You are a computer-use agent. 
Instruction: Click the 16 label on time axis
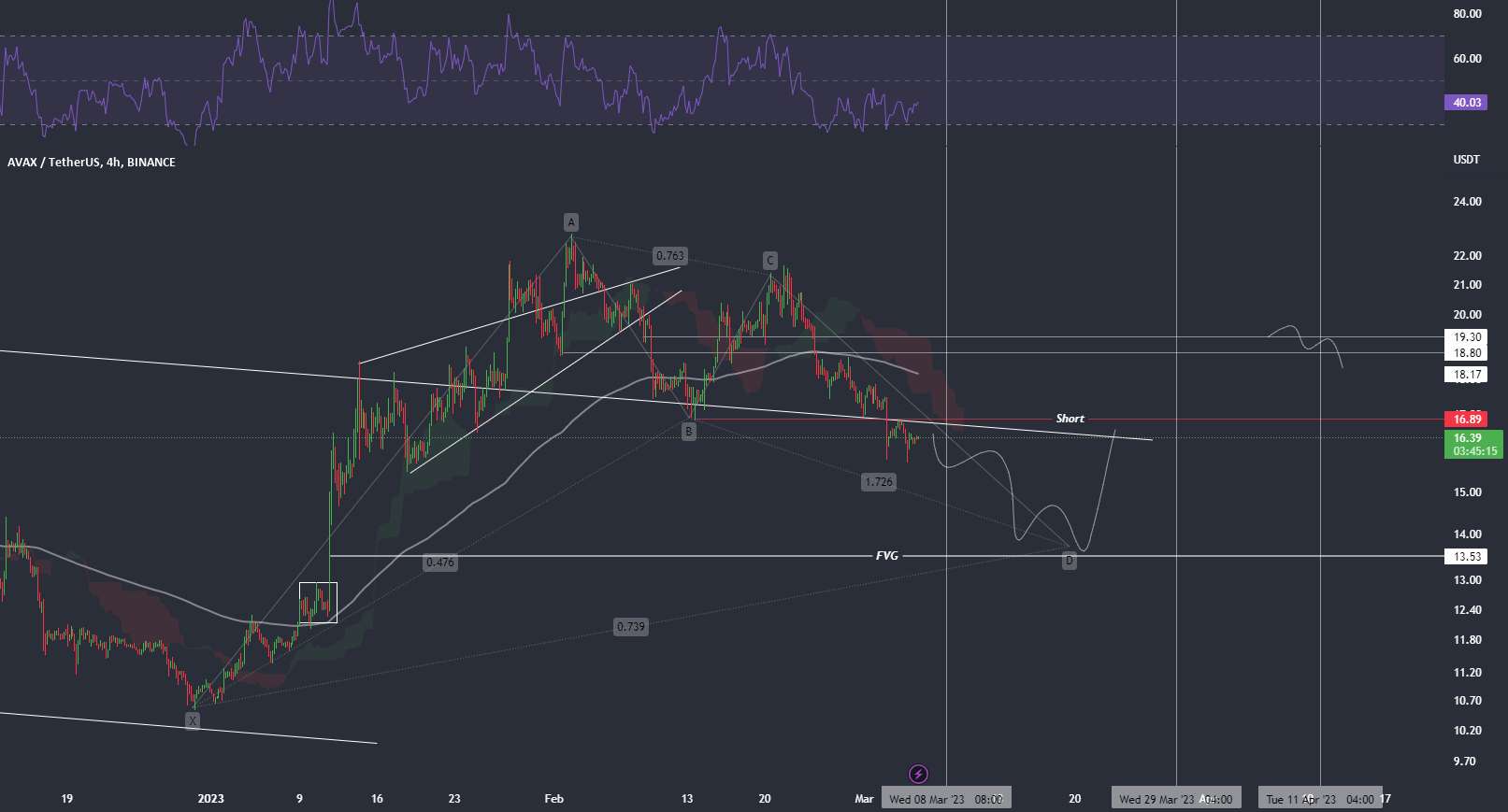[377, 799]
